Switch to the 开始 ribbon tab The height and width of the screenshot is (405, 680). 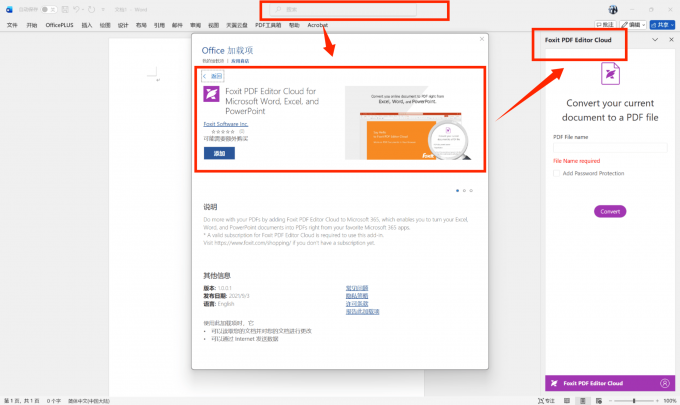pyautogui.click(x=32, y=25)
